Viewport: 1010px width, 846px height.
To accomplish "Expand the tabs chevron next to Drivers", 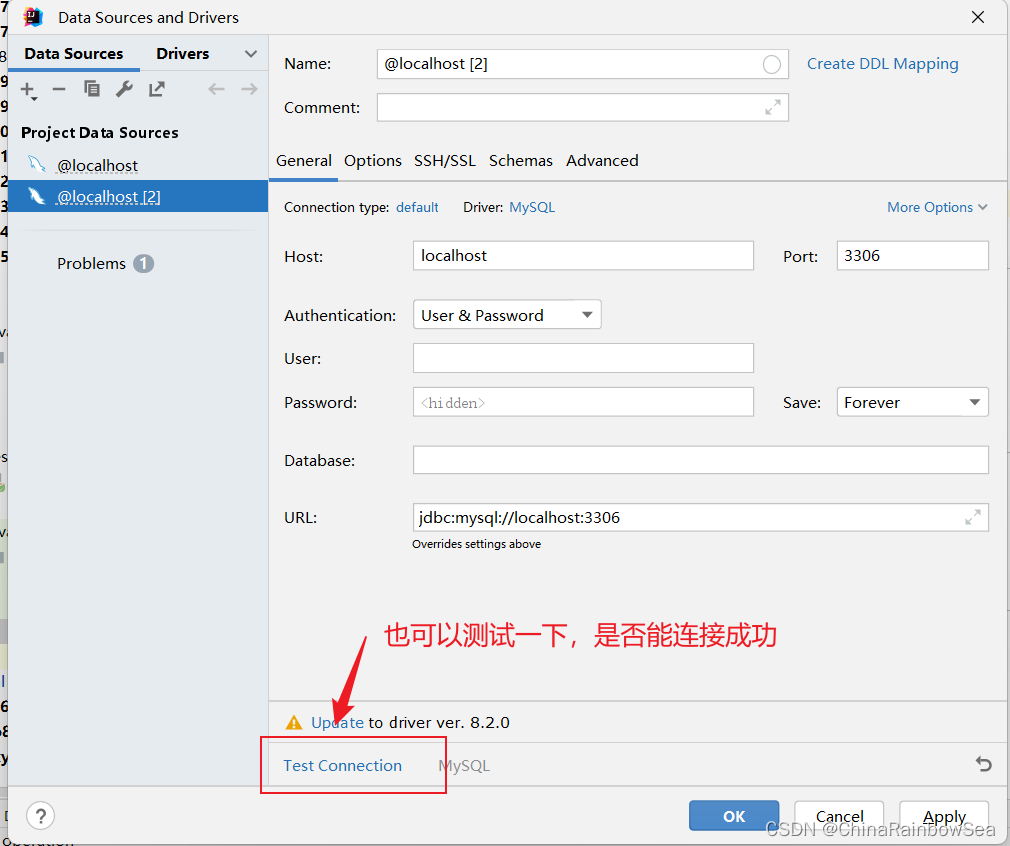I will [x=251, y=54].
